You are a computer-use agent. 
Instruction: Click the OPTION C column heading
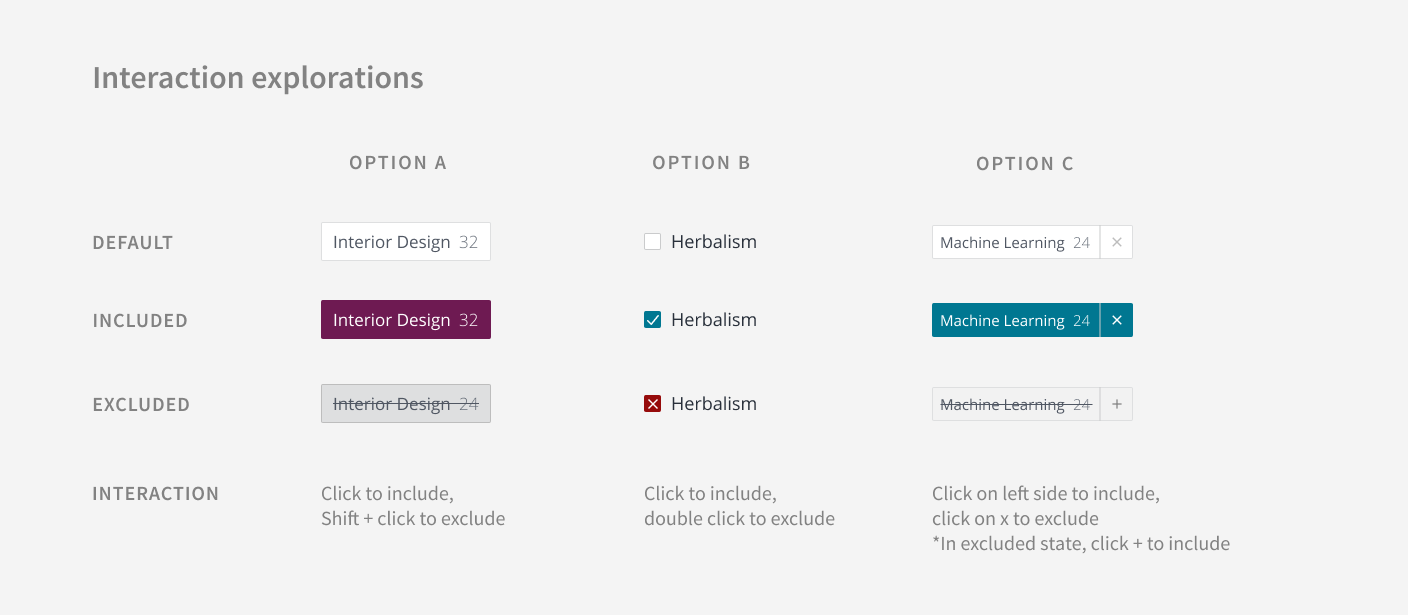click(x=1025, y=164)
